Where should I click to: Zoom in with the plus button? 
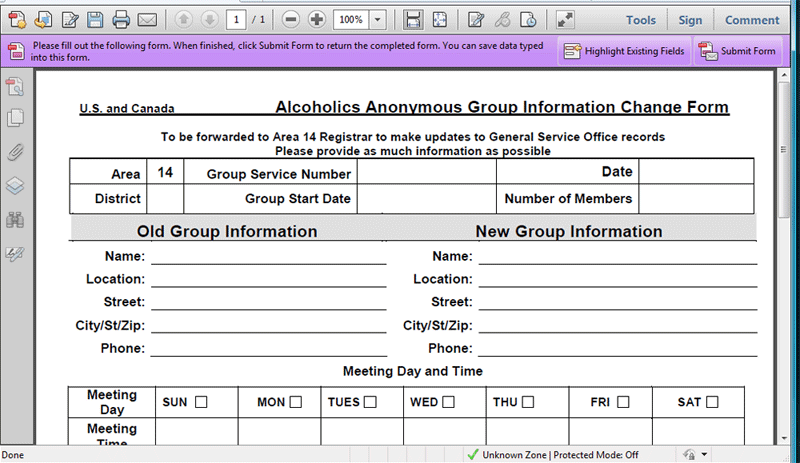pyautogui.click(x=317, y=20)
